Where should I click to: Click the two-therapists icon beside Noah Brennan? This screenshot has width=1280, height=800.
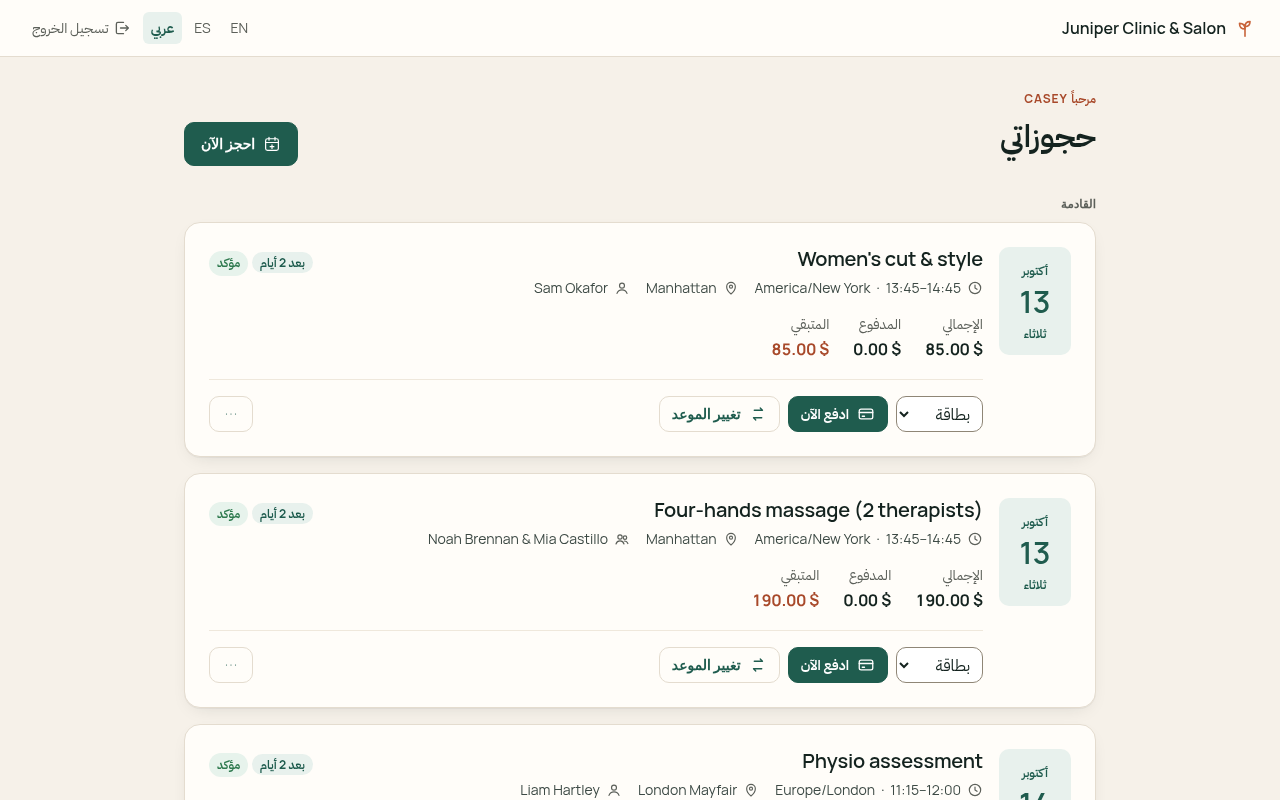pos(622,539)
